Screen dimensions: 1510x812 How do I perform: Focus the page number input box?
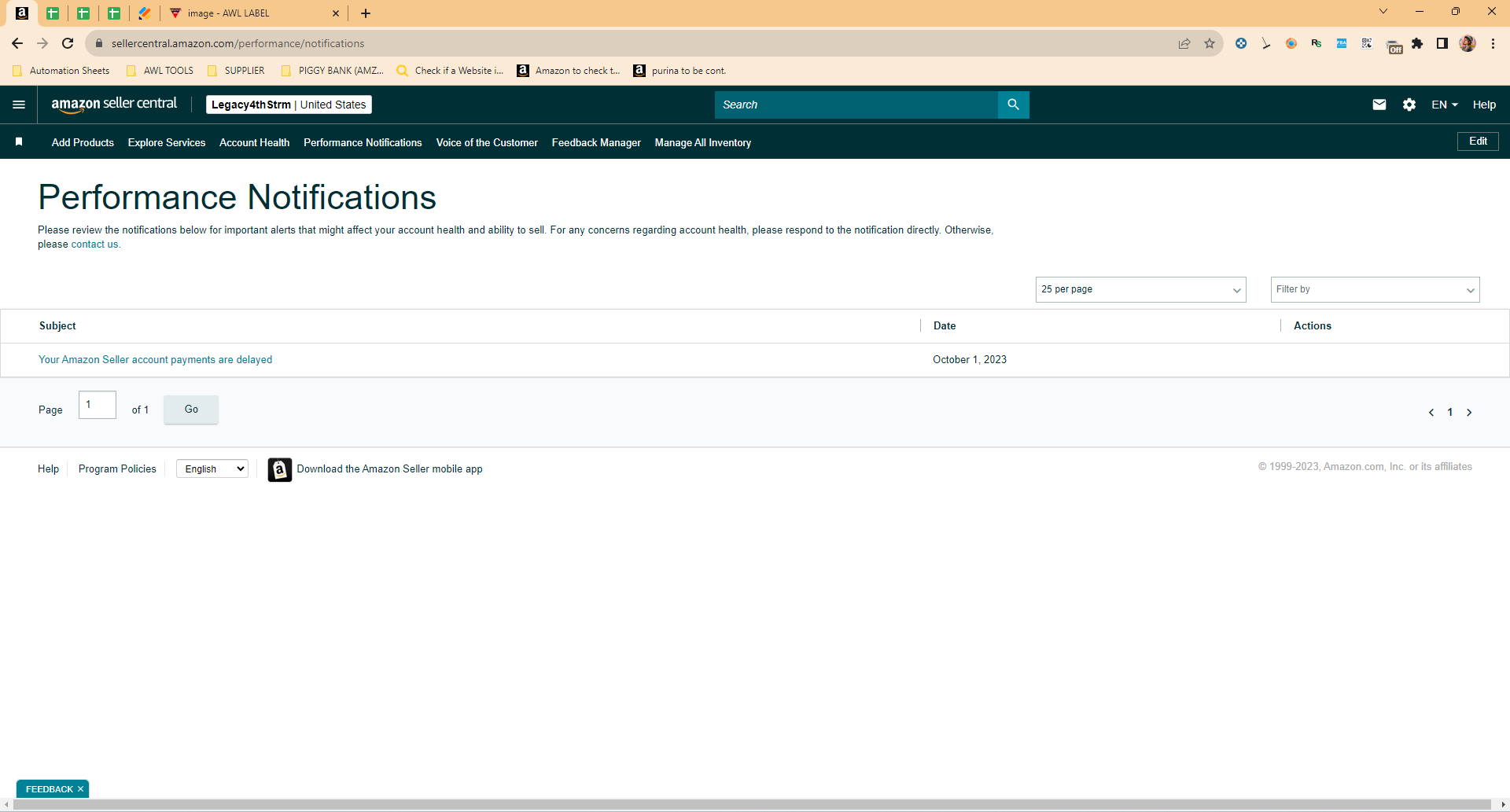pos(98,405)
